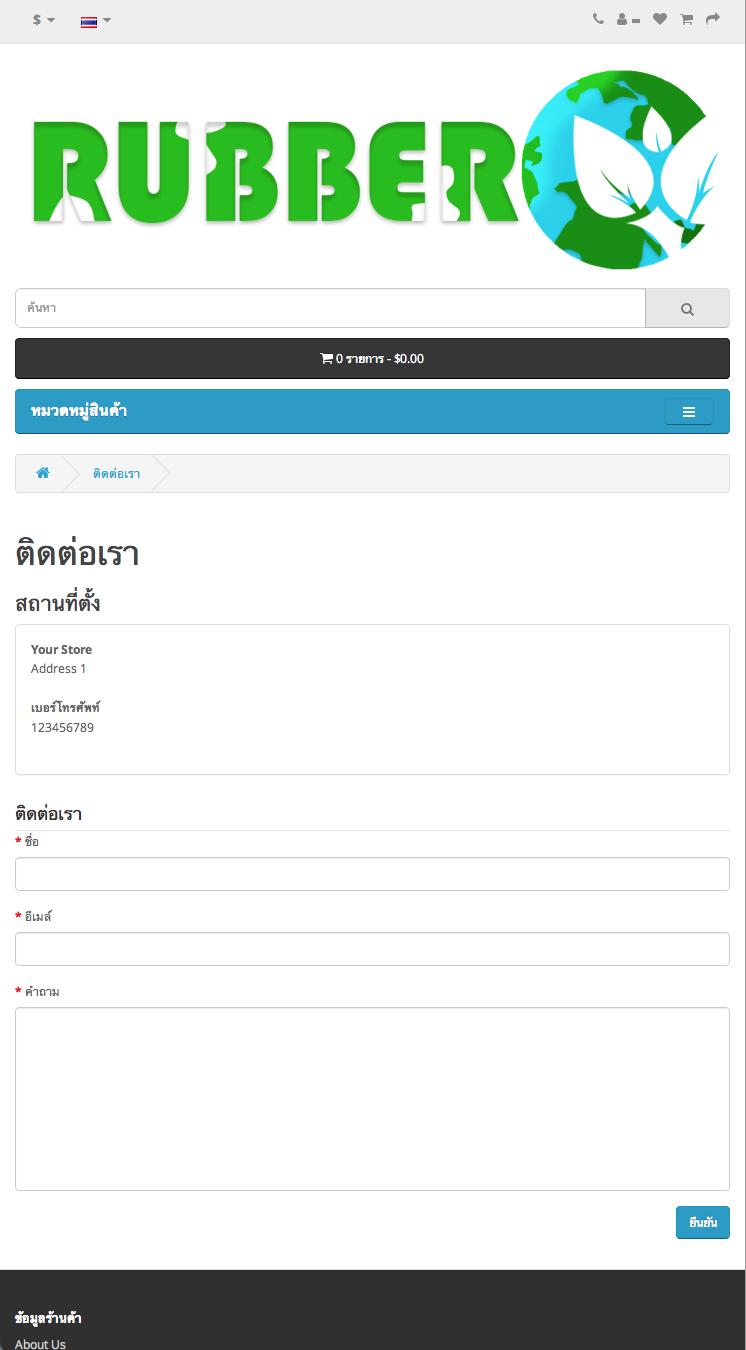Click the Address 1 text
746x1350 pixels.
tap(58, 669)
